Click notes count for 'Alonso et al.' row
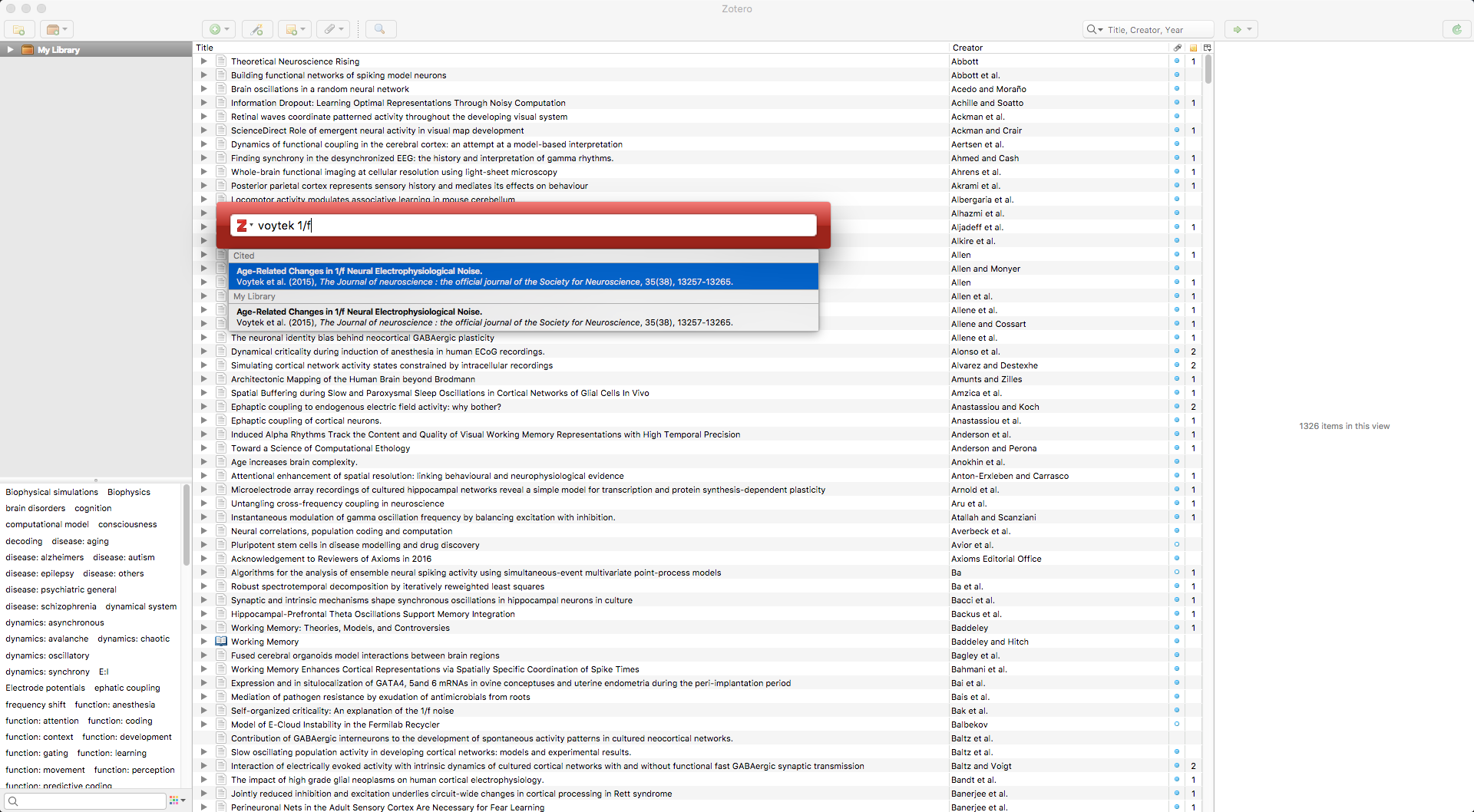 (1193, 352)
